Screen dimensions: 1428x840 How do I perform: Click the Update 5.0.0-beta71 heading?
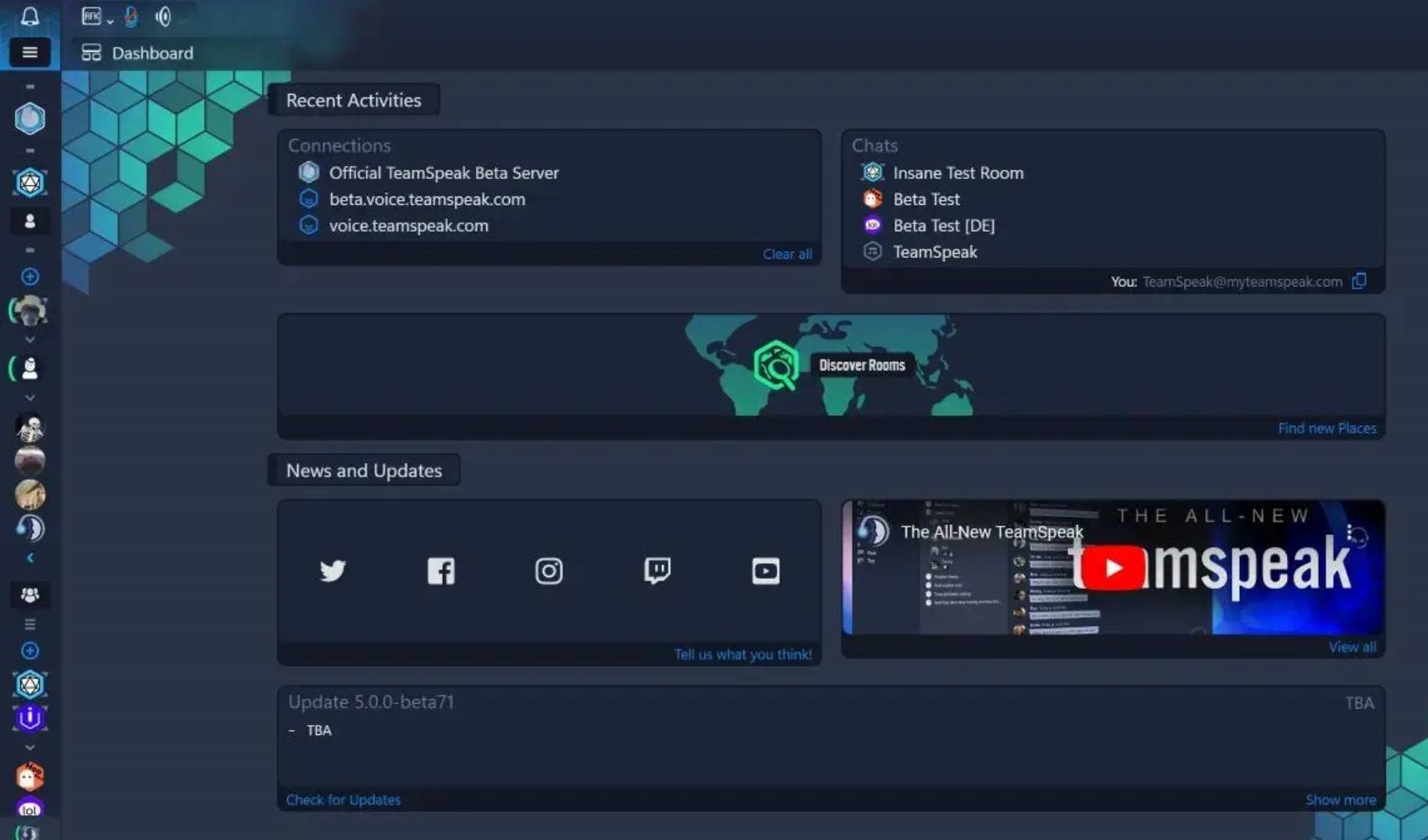pyautogui.click(x=370, y=701)
